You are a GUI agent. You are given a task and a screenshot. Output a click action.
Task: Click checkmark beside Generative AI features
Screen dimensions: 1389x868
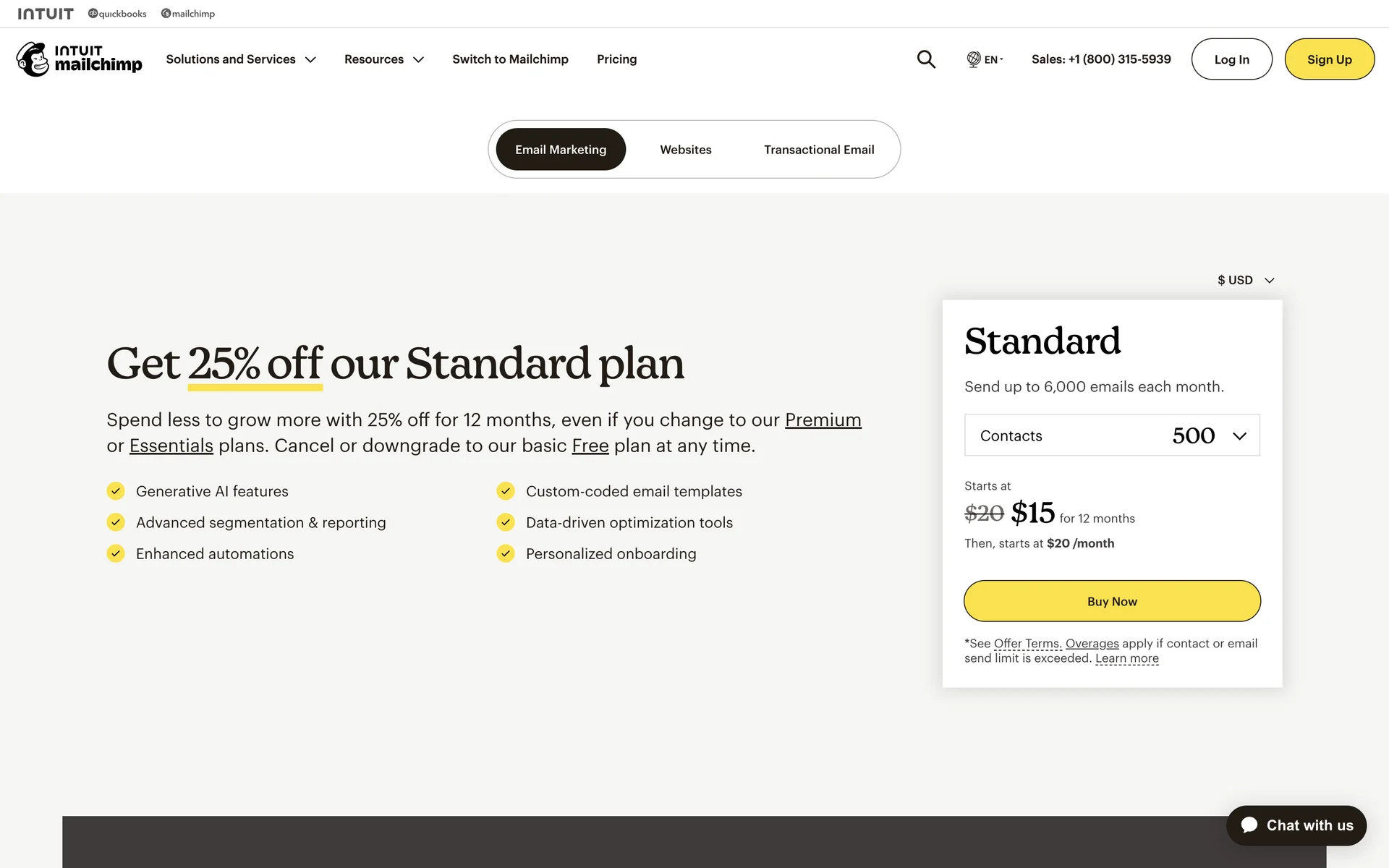tap(116, 491)
